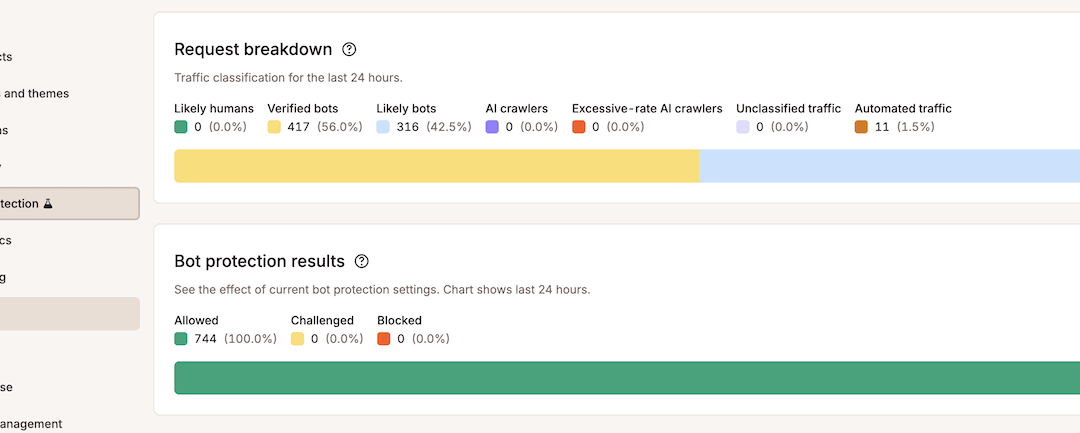
Task: Click light blue Likely bots swatch
Action: (383, 127)
